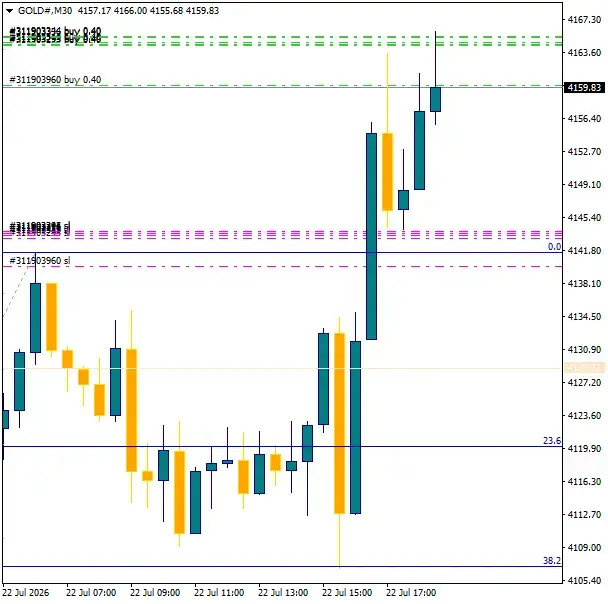Click the Fibonacci 38.2 level label

coord(552,561)
